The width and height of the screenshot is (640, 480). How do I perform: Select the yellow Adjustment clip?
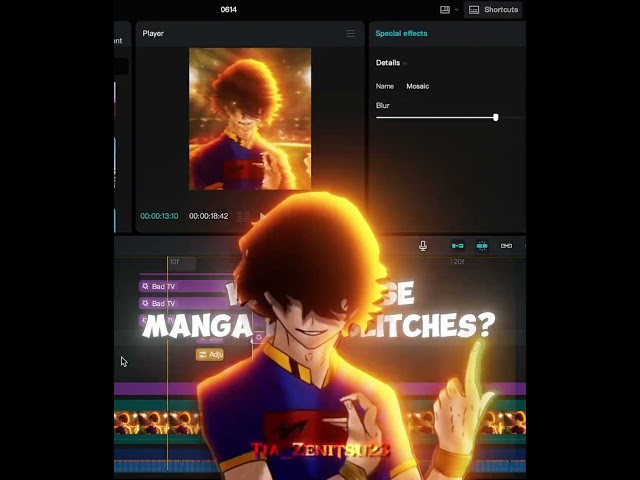pyautogui.click(x=210, y=354)
